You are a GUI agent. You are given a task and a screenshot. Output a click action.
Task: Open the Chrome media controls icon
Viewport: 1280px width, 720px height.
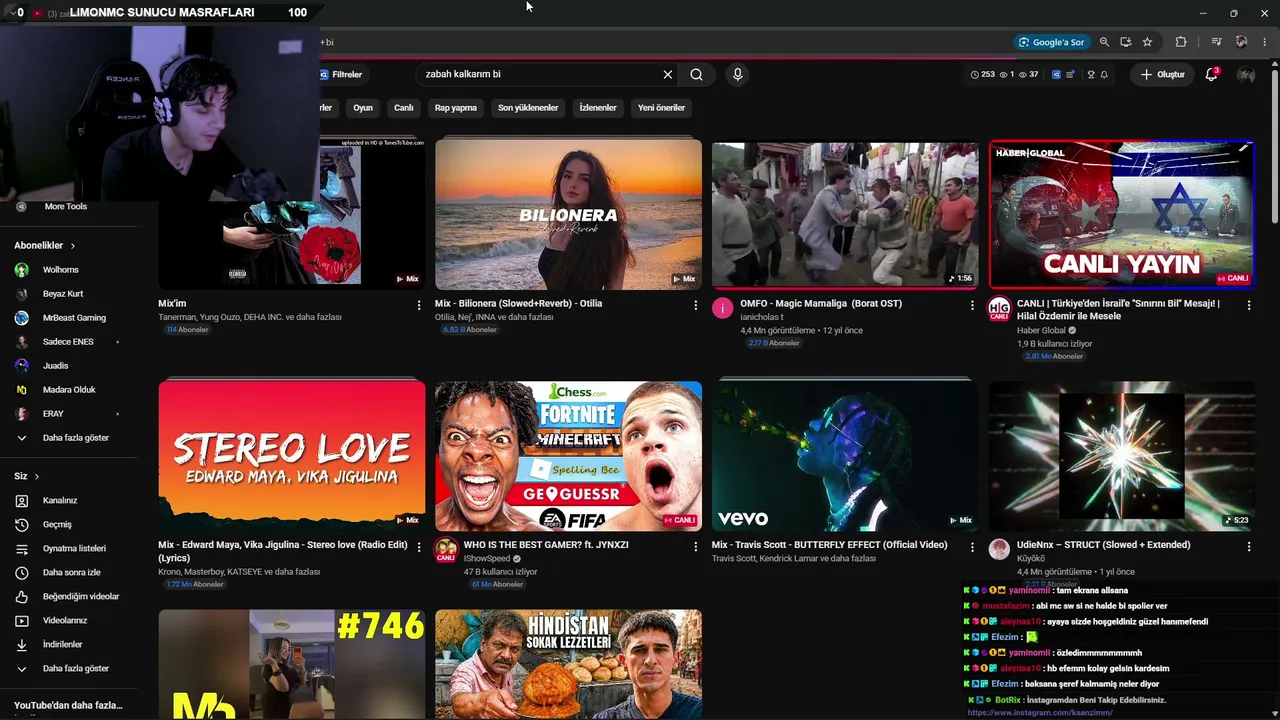pos(1216,42)
